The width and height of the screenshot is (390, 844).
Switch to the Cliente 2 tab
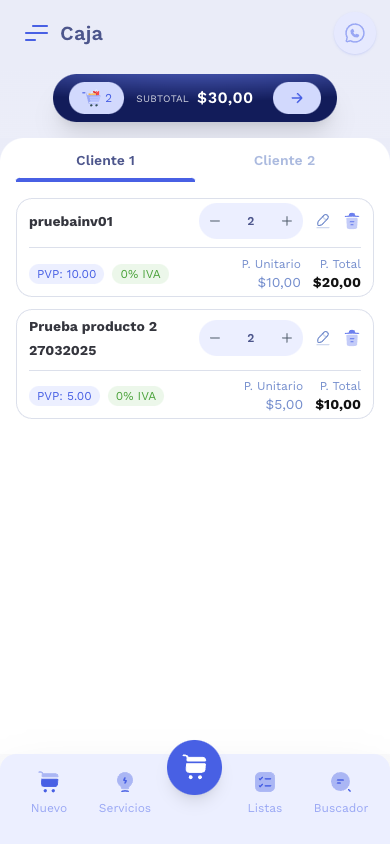[x=284, y=160]
